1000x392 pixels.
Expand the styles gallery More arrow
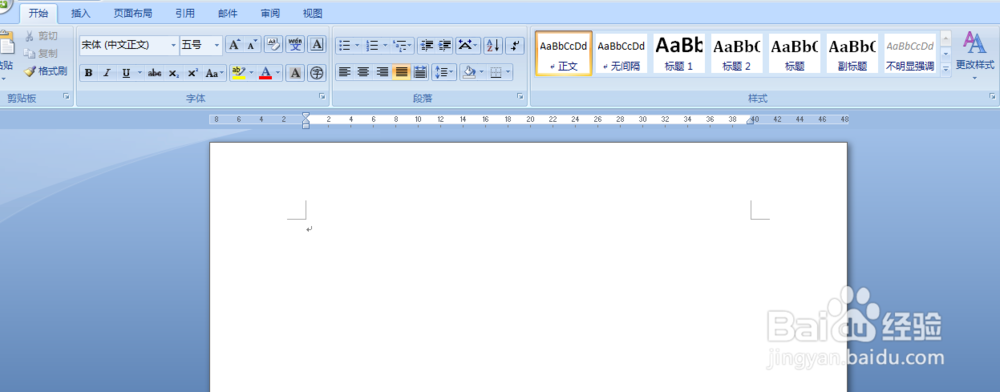point(946,68)
